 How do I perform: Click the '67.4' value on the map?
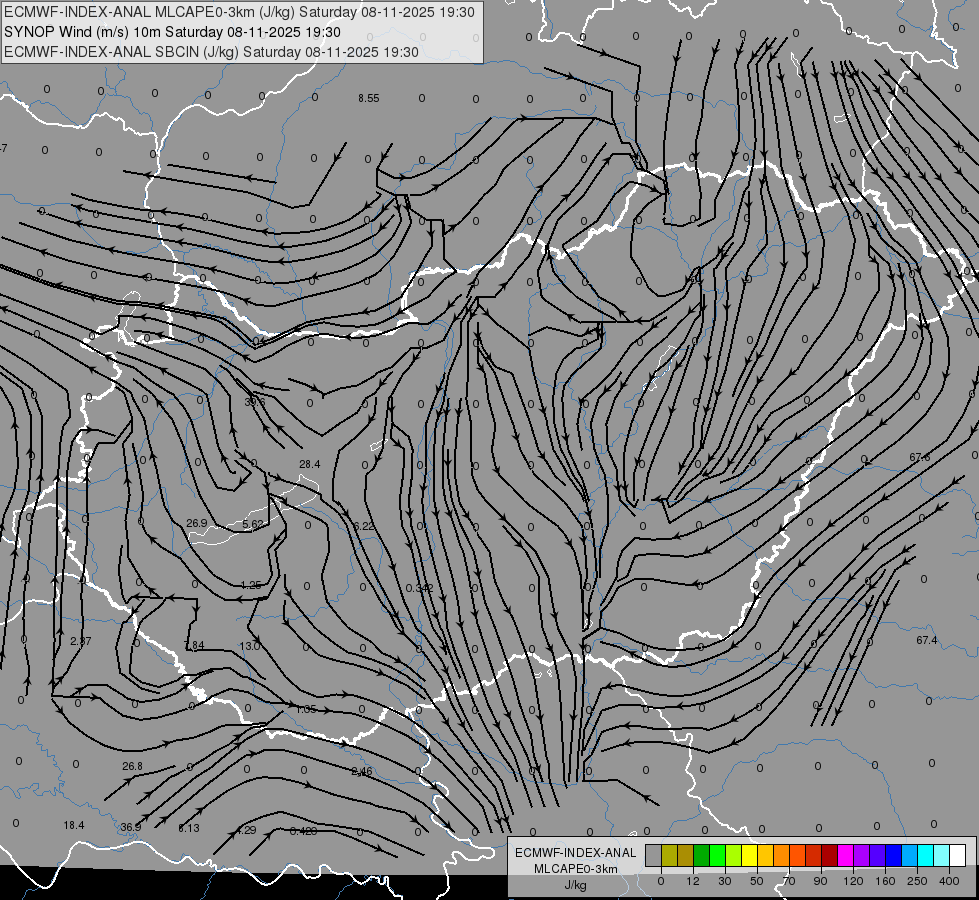(927, 640)
